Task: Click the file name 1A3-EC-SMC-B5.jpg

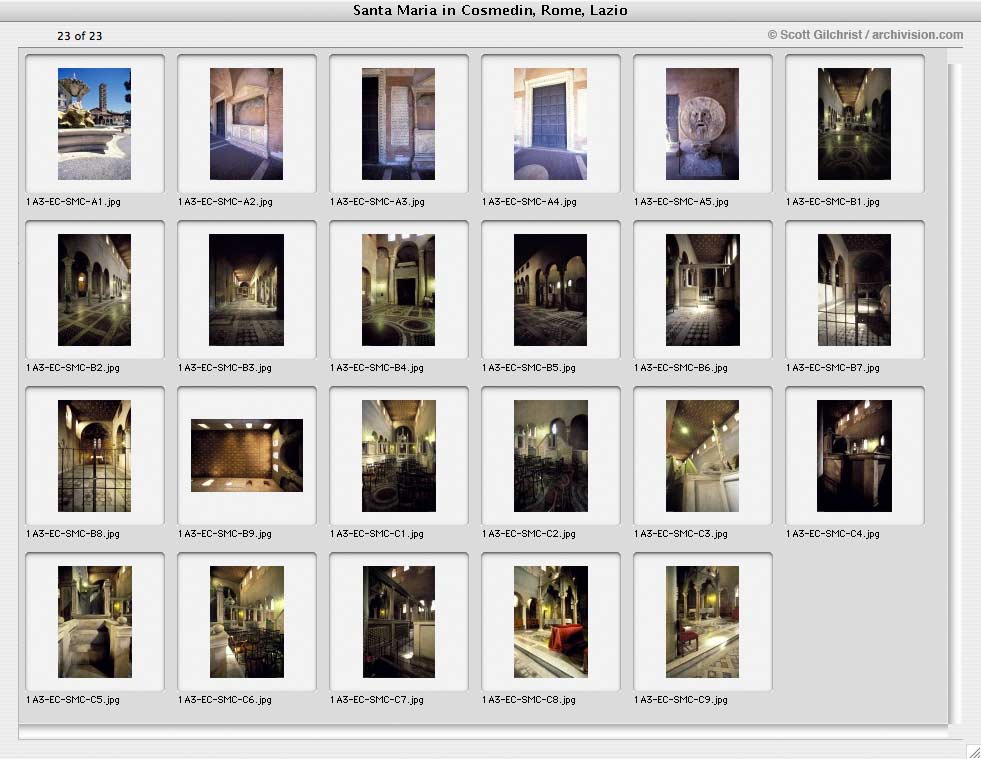Action: tap(529, 367)
